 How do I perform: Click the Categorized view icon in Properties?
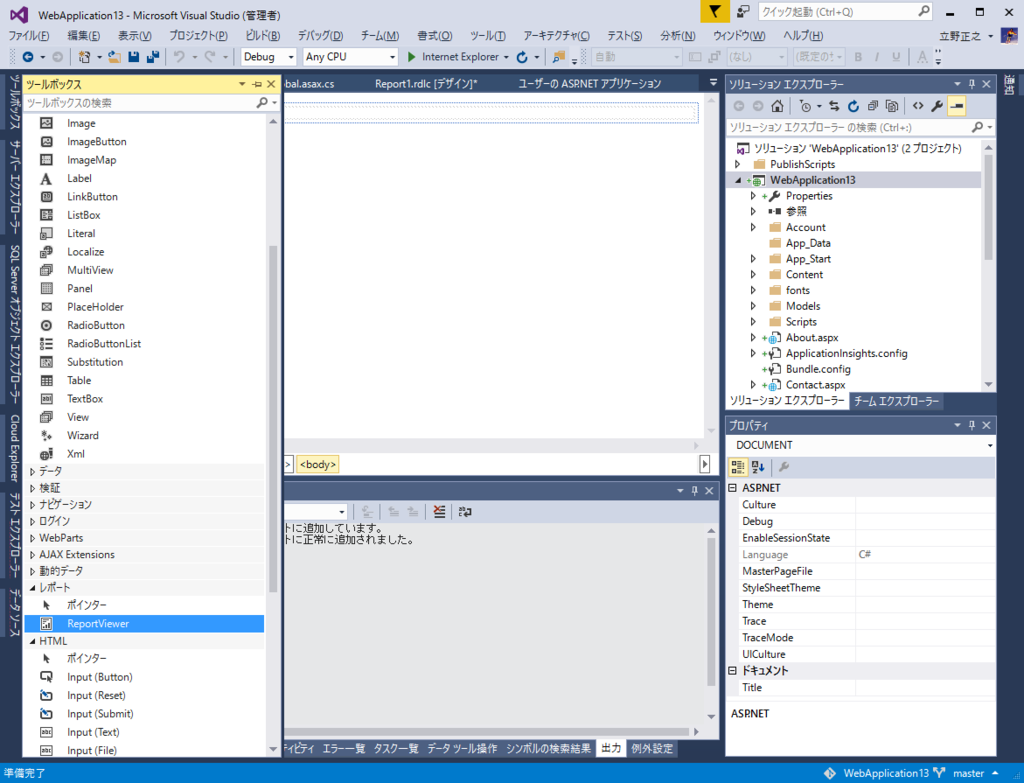click(738, 467)
